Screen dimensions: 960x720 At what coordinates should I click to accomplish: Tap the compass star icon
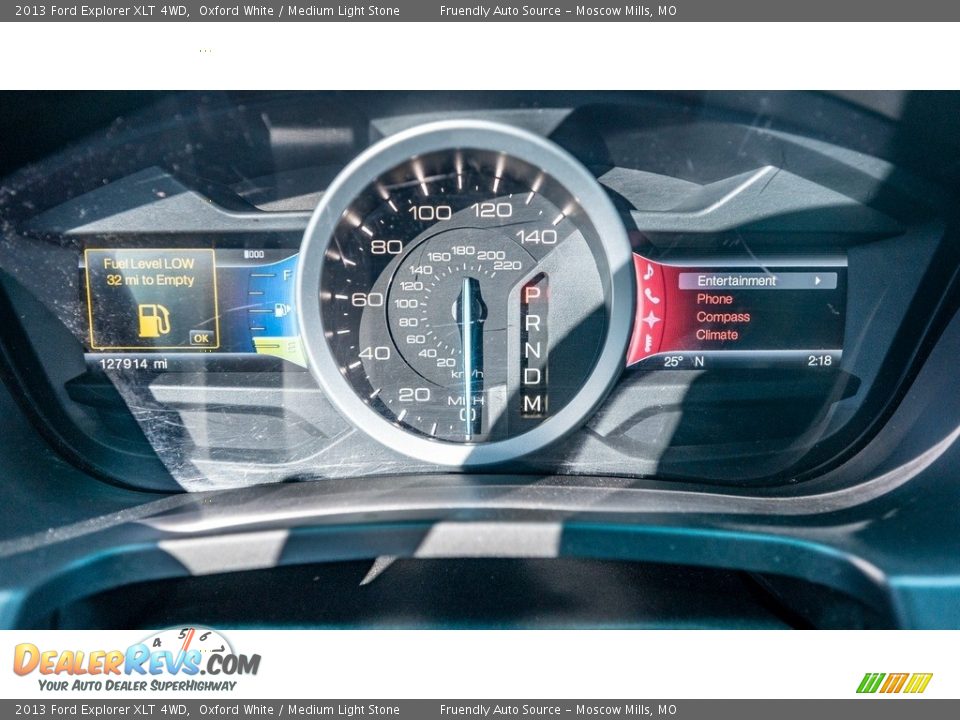[x=651, y=320]
